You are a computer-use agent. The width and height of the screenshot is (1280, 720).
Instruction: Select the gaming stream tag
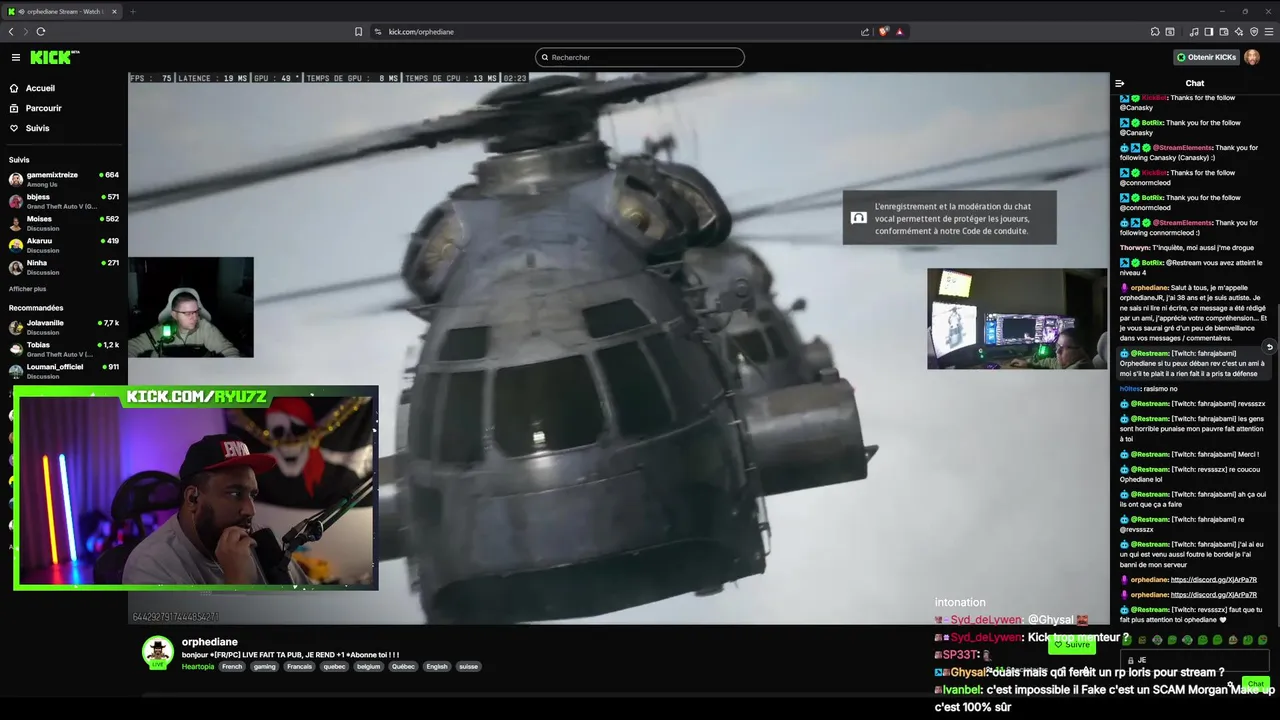click(264, 666)
